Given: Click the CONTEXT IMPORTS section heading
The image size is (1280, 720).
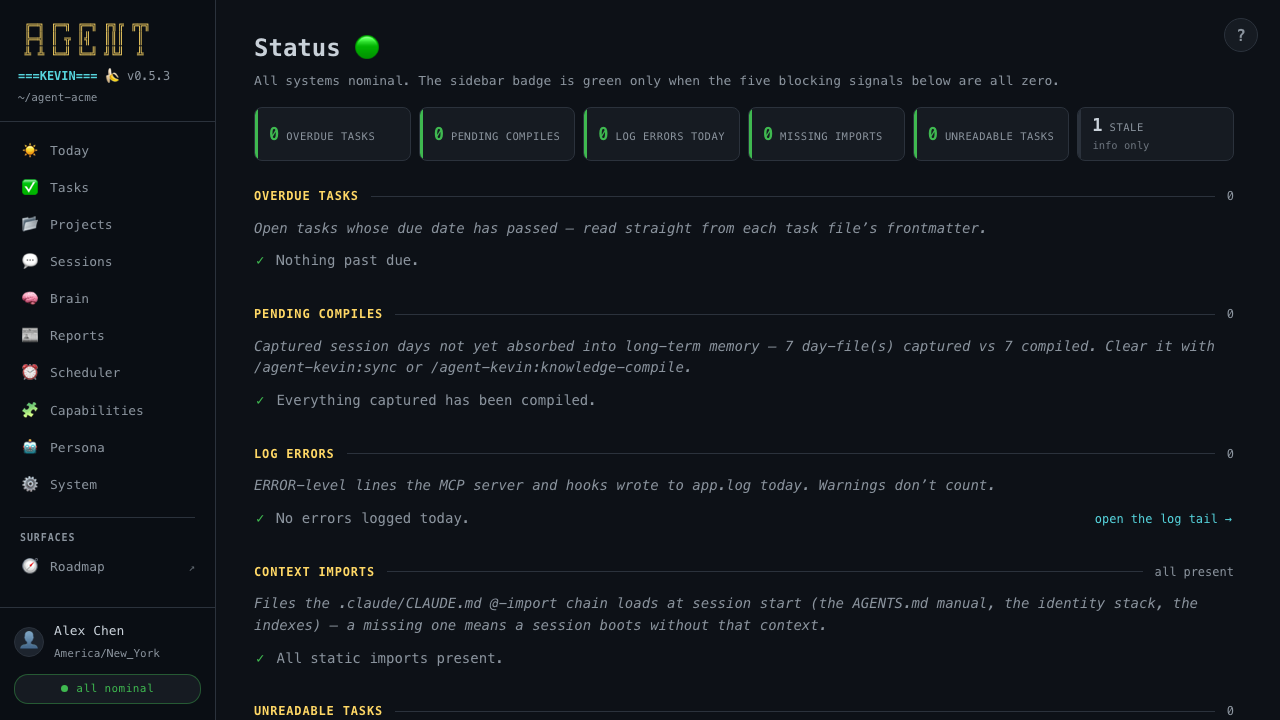Looking at the screenshot, I should pyautogui.click(x=314, y=572).
